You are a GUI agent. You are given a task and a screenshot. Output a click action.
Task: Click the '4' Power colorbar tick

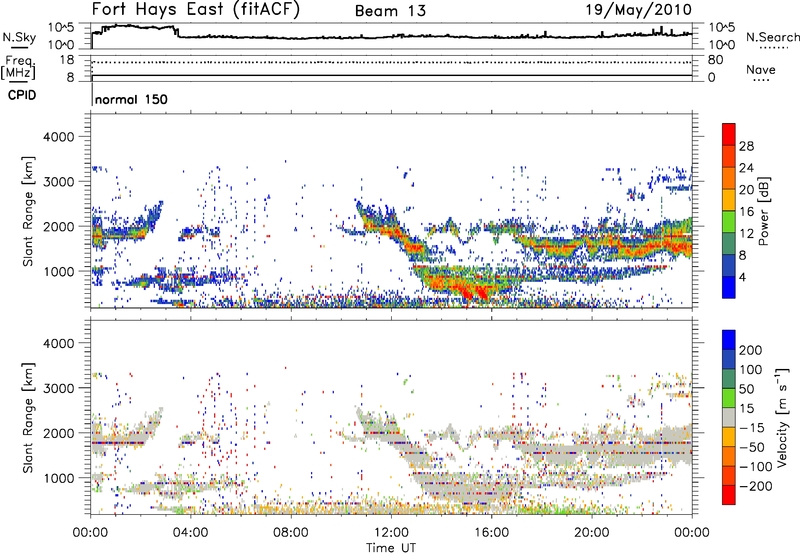(x=742, y=278)
